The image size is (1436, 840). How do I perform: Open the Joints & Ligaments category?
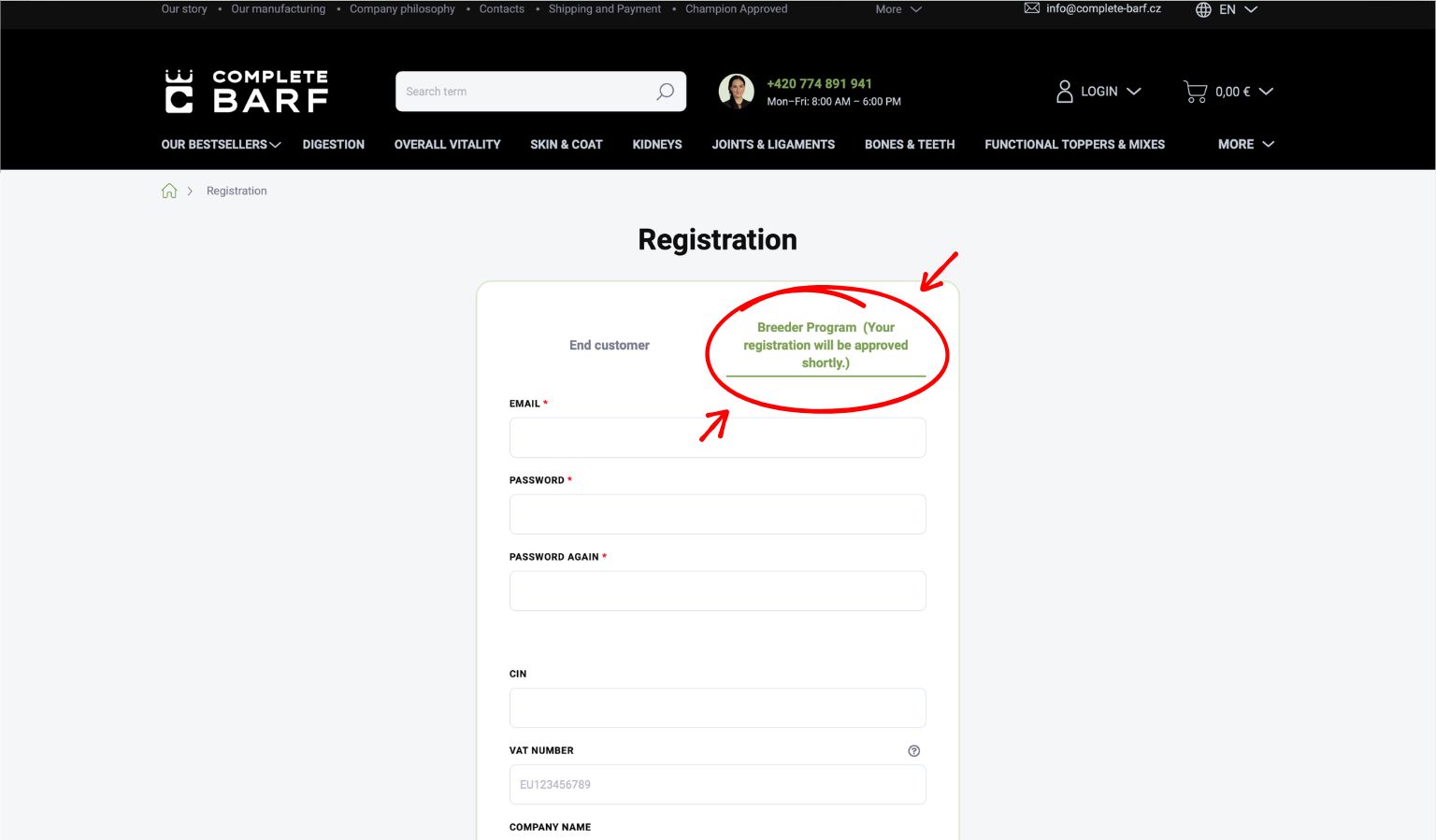point(773,144)
